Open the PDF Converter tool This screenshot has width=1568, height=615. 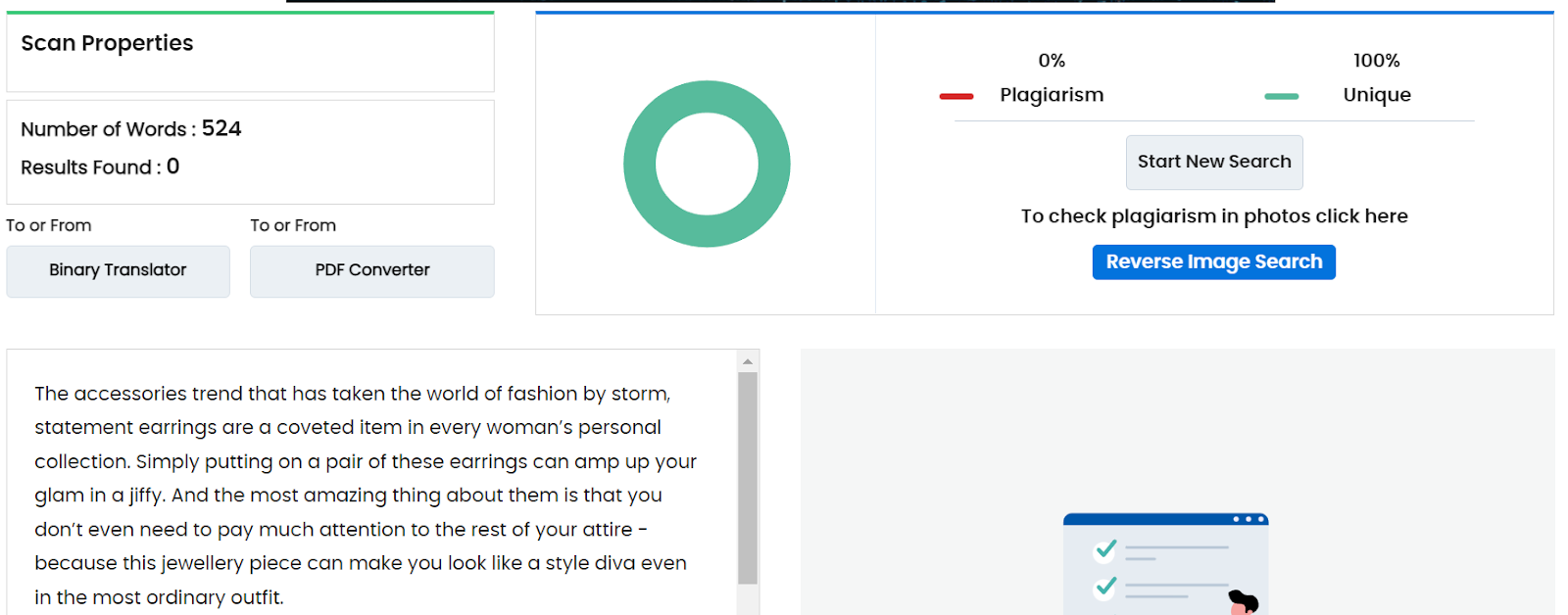click(372, 271)
